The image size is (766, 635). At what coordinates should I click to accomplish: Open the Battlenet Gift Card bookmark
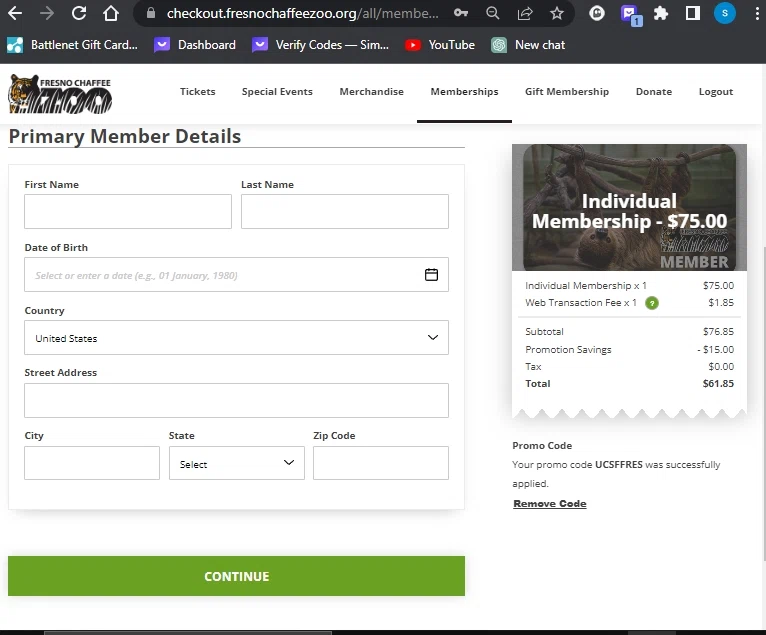coord(72,45)
